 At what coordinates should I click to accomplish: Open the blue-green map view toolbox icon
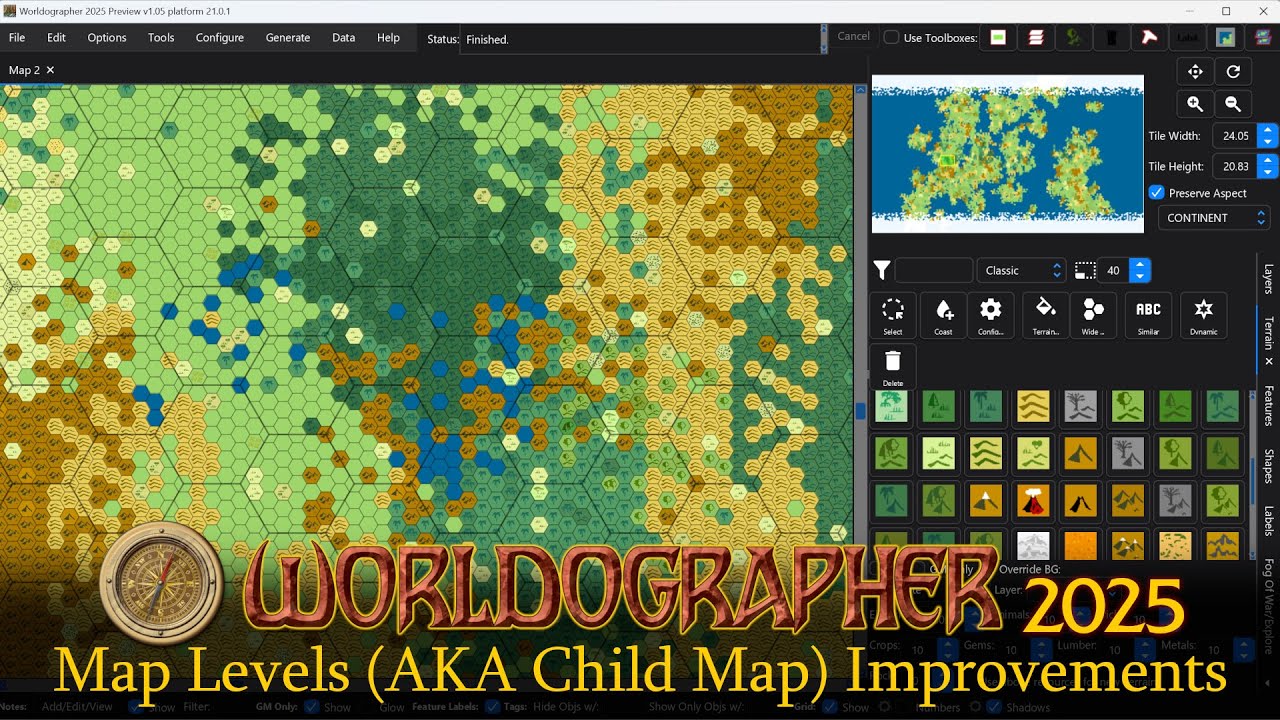coord(1225,38)
